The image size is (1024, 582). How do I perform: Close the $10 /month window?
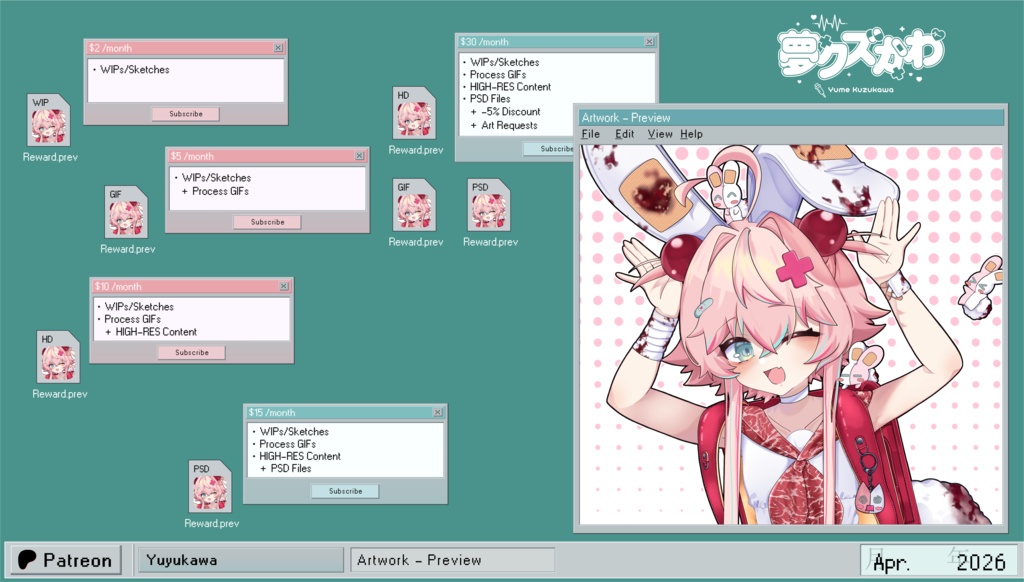[x=283, y=286]
